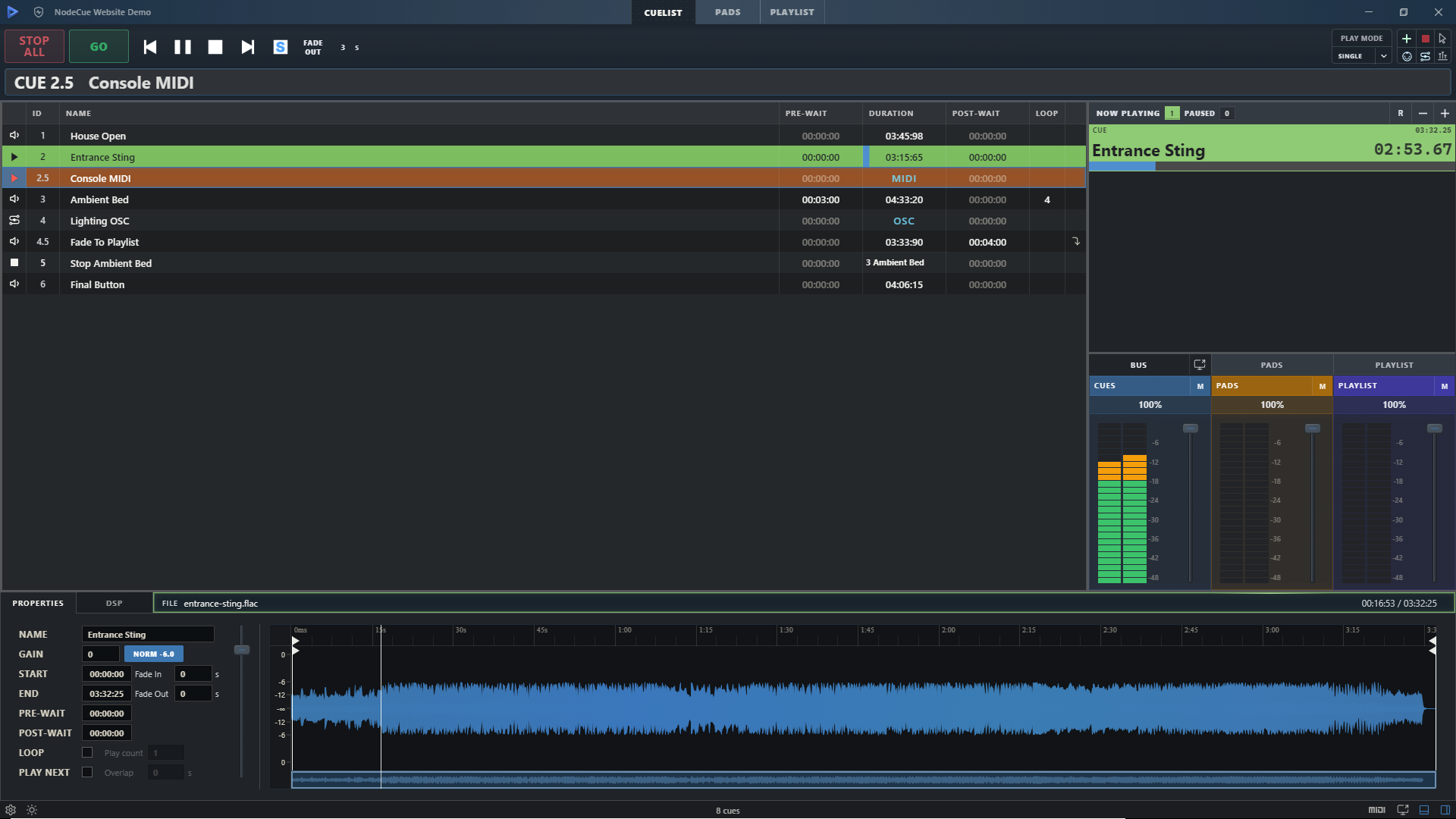
Task: Mute the PLAYLIST bus
Action: 1444,386
